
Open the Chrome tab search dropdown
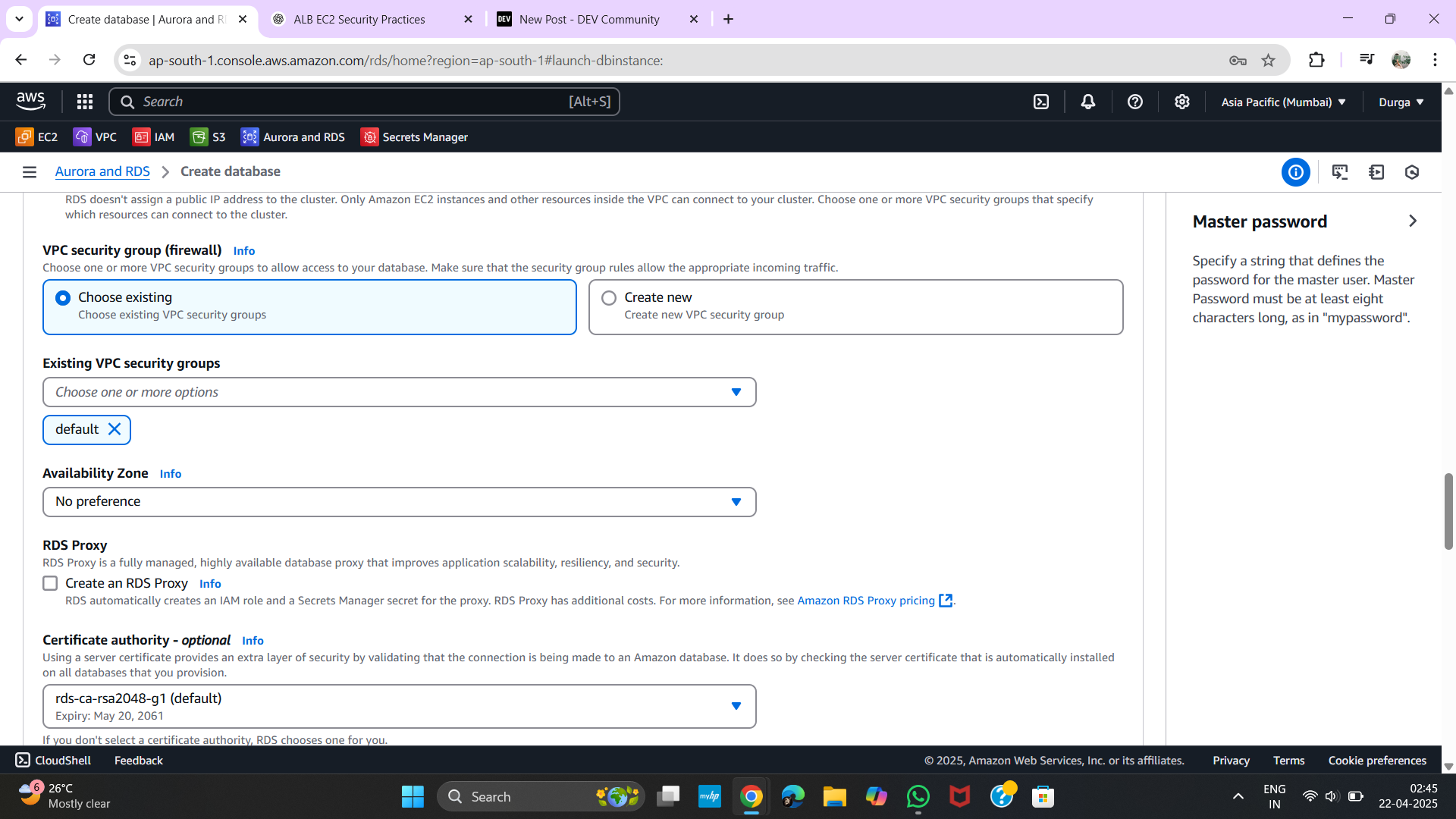pos(19,19)
